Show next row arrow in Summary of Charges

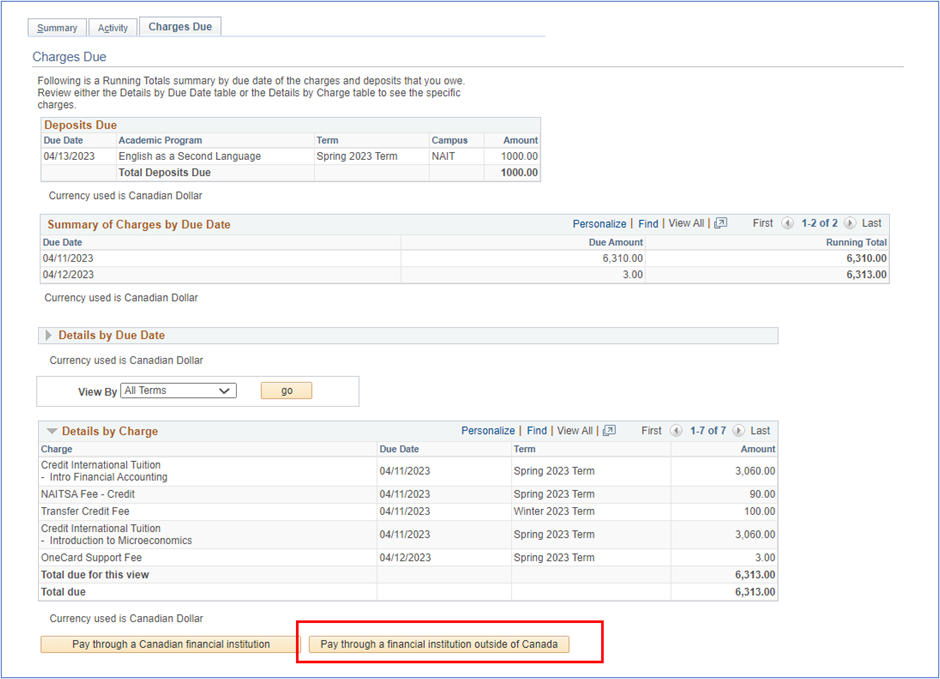click(850, 223)
